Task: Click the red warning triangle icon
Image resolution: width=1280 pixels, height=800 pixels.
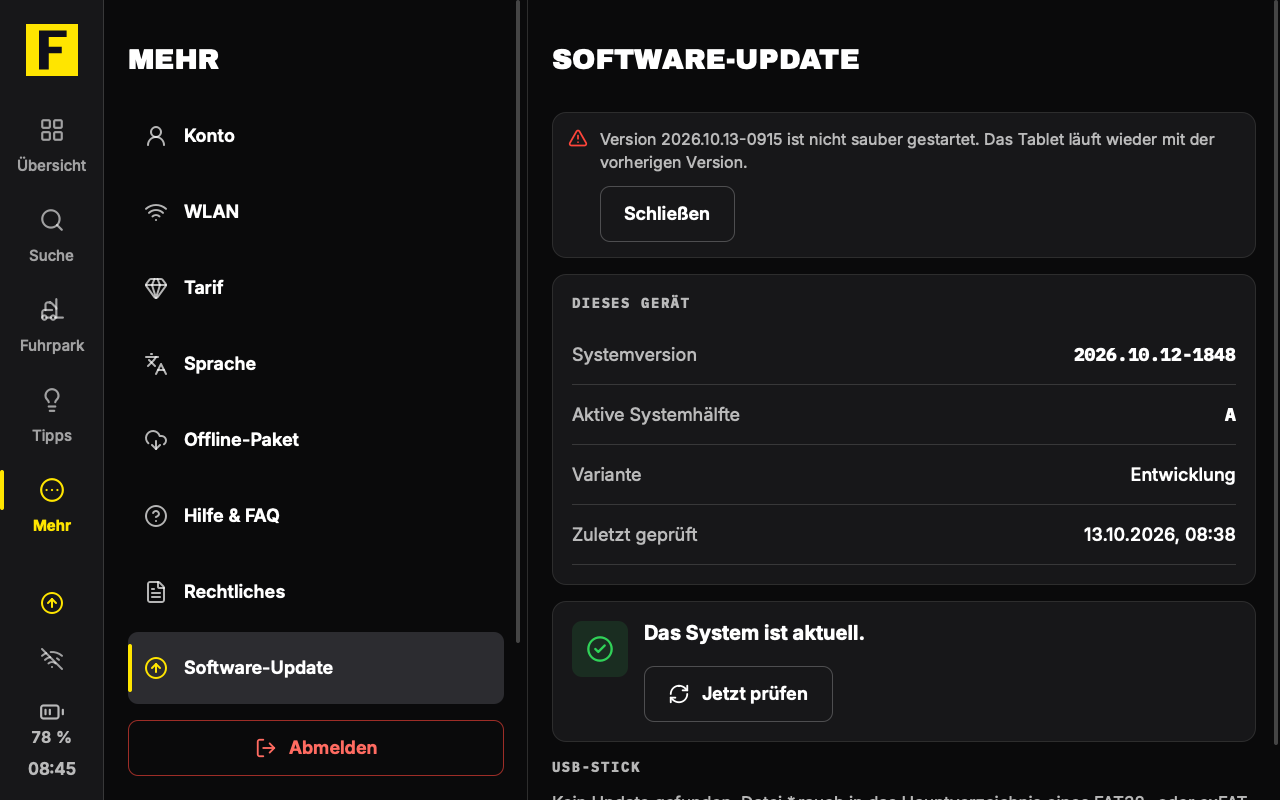Action: point(578,139)
